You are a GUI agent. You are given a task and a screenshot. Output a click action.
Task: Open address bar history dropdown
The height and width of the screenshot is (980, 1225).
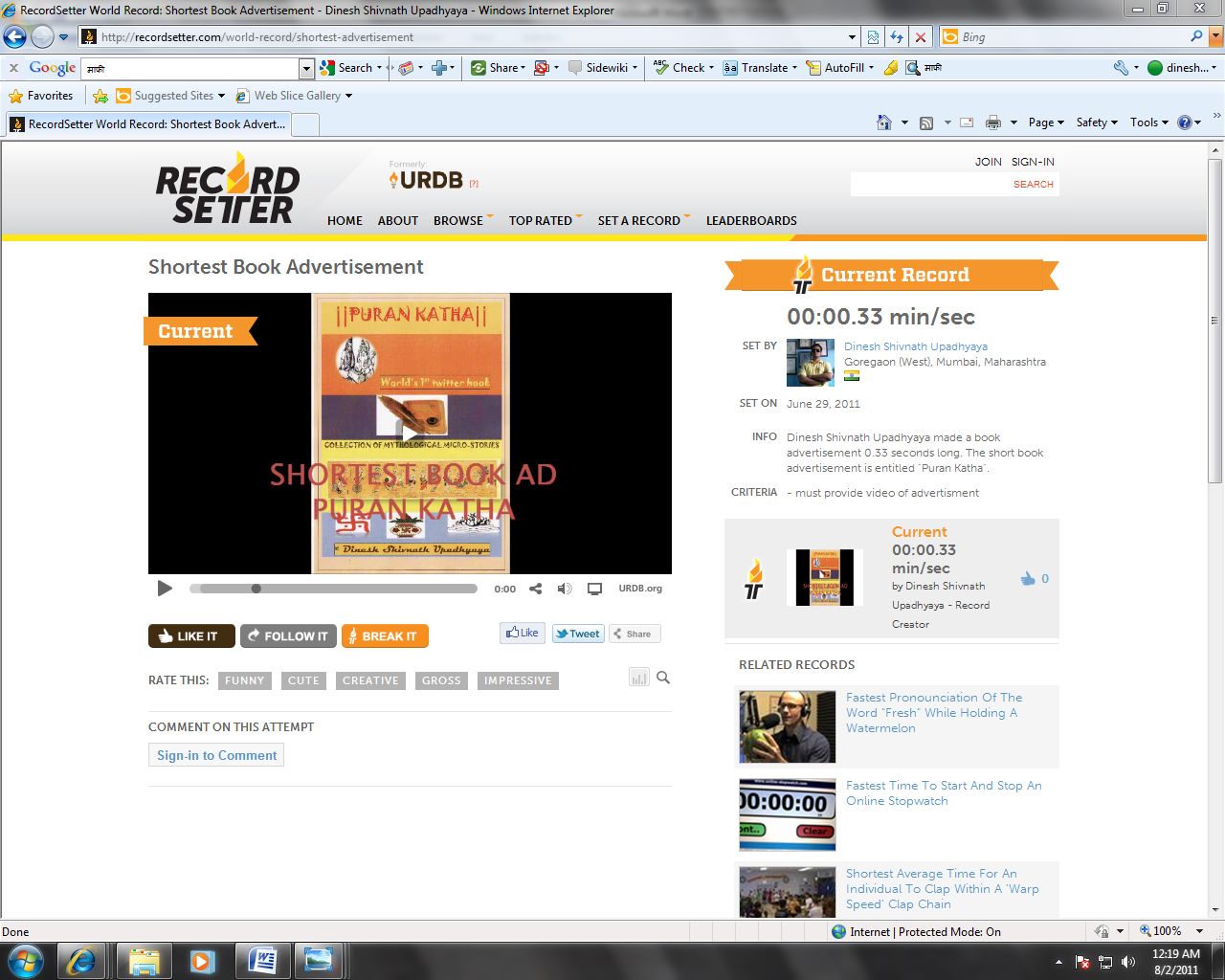point(853,37)
